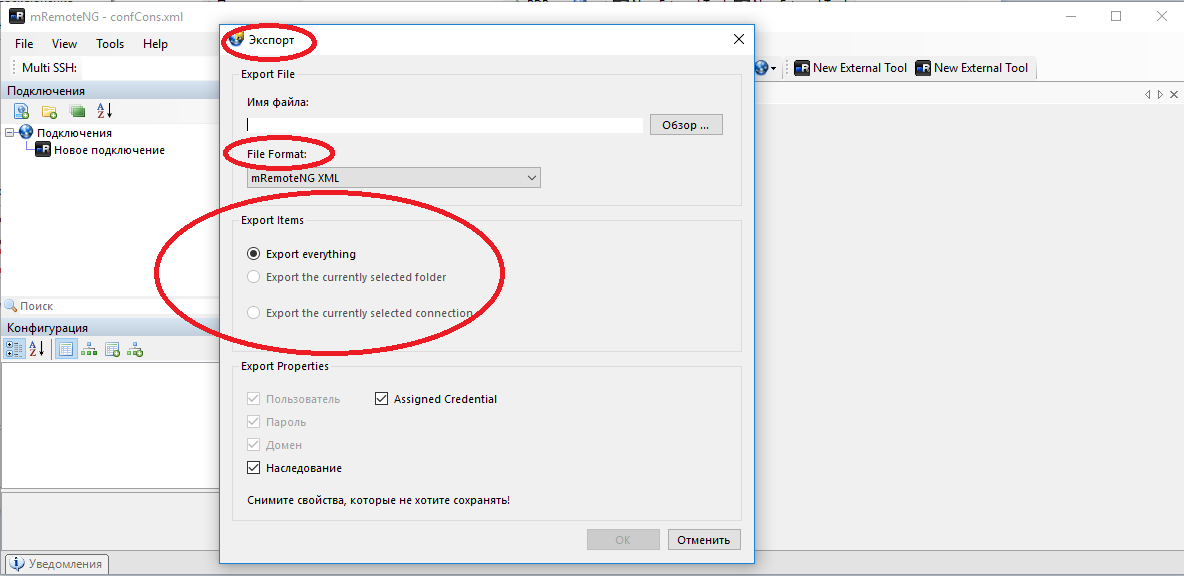Click the left tab-scroll arrow in document area
Image resolution: width=1184 pixels, height=576 pixels.
pyautogui.click(x=1148, y=94)
